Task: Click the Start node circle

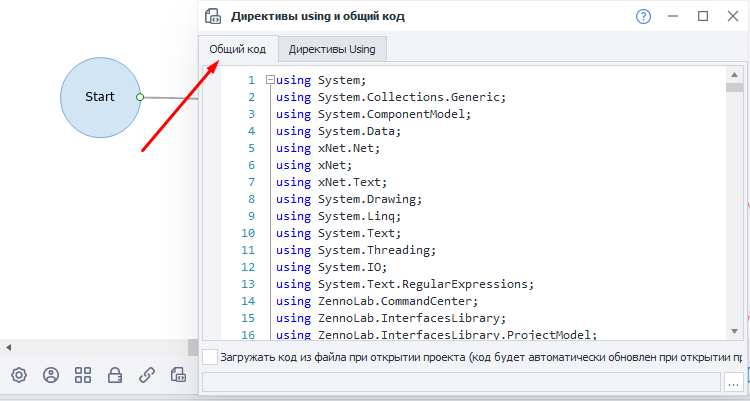Action: click(99, 97)
